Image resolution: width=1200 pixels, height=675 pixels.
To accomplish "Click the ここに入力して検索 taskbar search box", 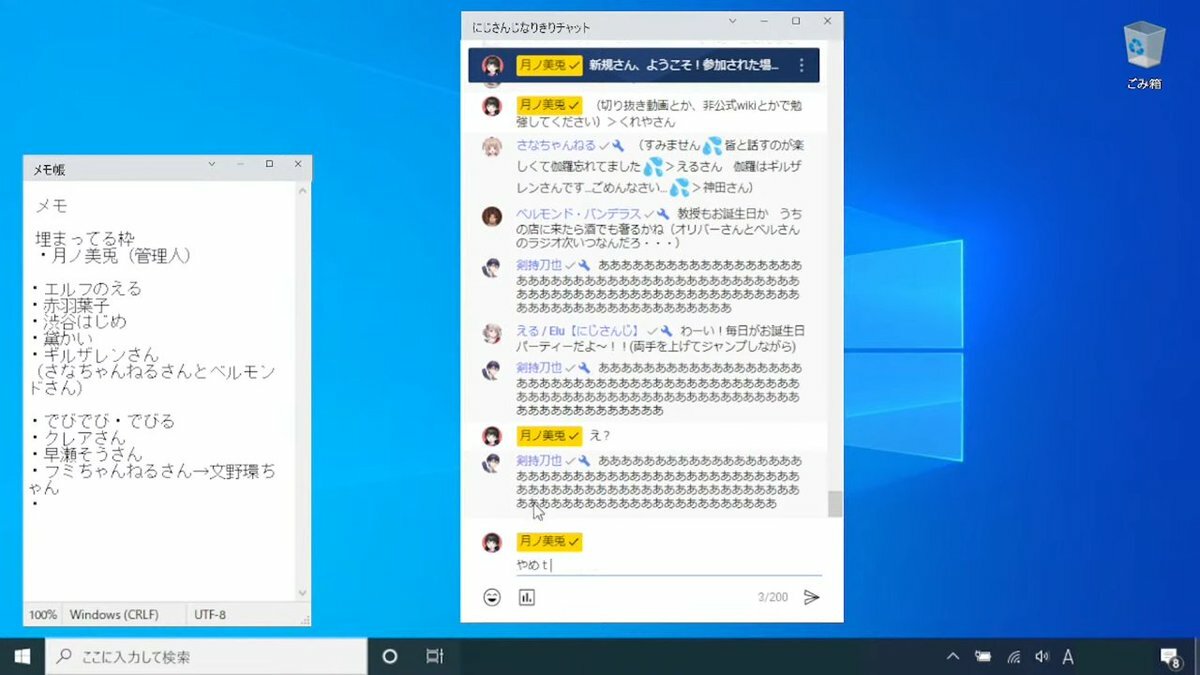I will 206,657.
